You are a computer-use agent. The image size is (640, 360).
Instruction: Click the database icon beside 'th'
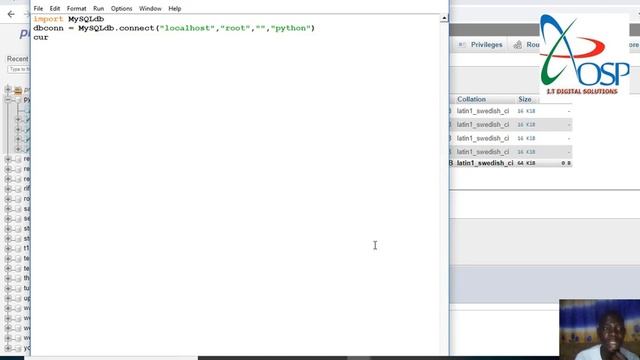18,278
